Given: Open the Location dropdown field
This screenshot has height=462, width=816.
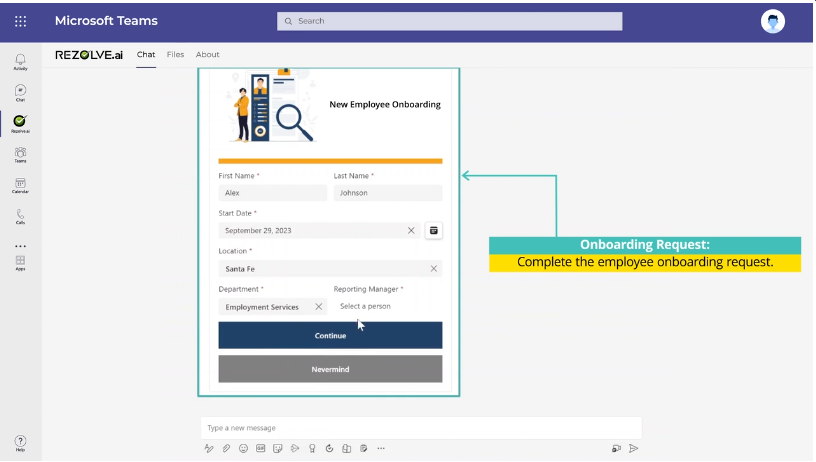Looking at the screenshot, I should [330, 268].
